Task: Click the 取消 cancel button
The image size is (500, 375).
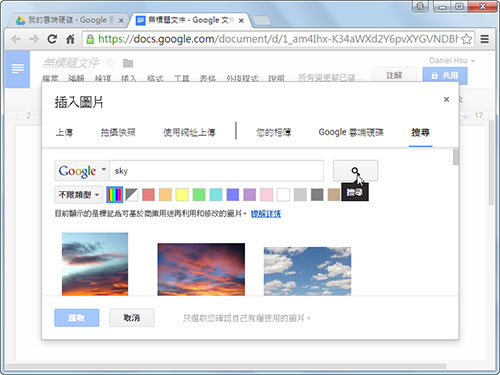Action: [132, 318]
